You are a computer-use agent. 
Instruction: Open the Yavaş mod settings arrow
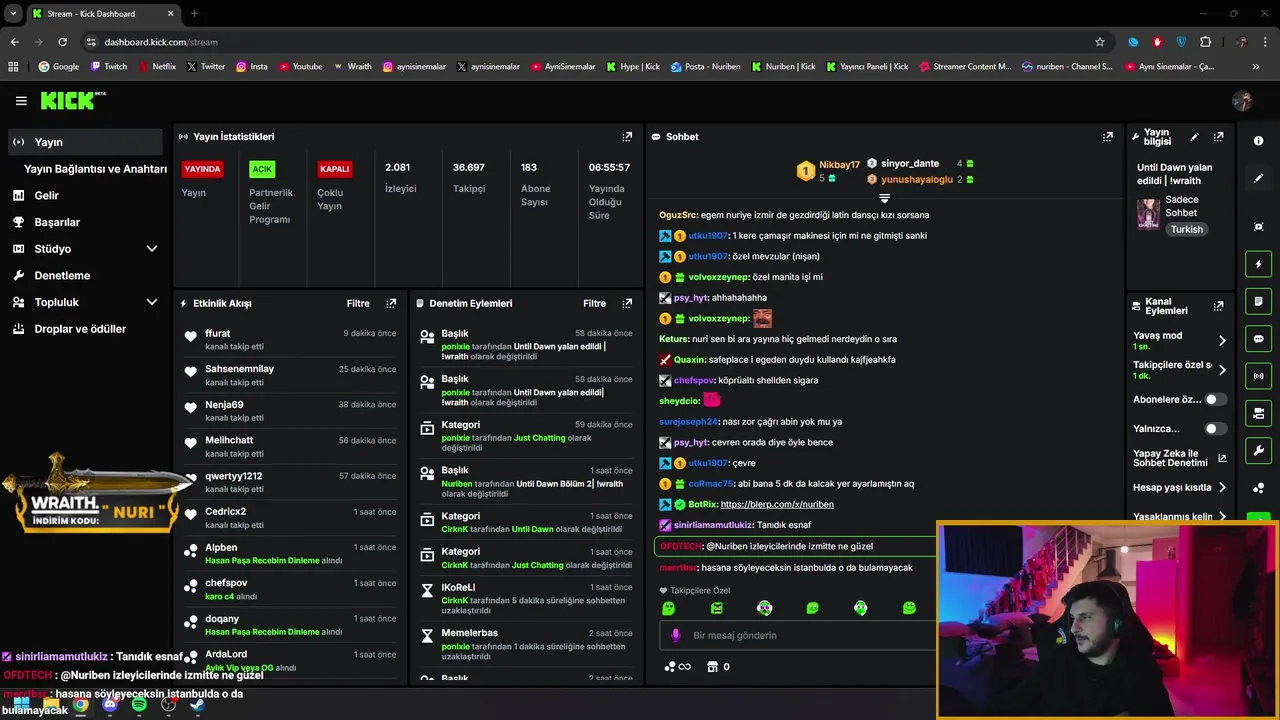1222,341
